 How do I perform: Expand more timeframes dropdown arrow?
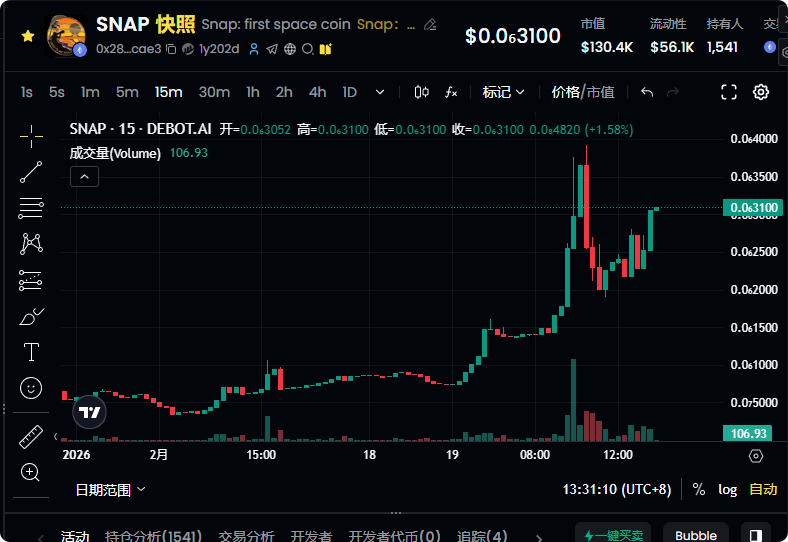pos(380,92)
